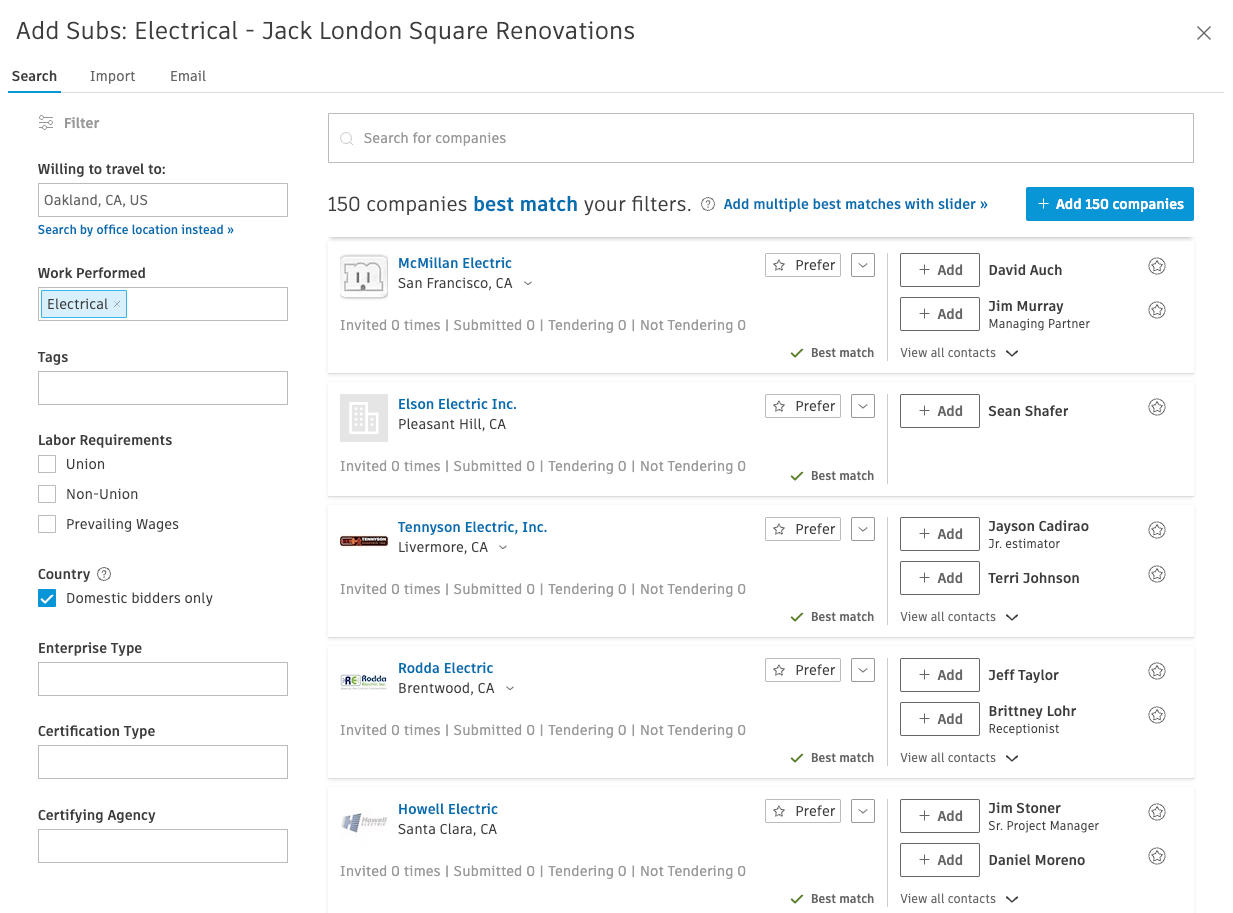Click the Tennyson Electric logo
Image resolution: width=1233 pixels, height=913 pixels.
364,541
